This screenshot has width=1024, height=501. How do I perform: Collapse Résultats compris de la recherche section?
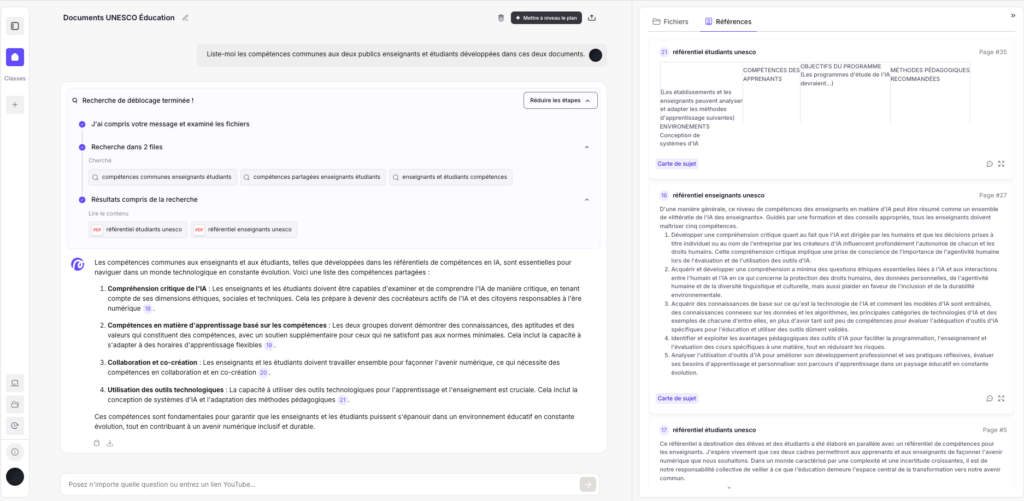pos(586,200)
